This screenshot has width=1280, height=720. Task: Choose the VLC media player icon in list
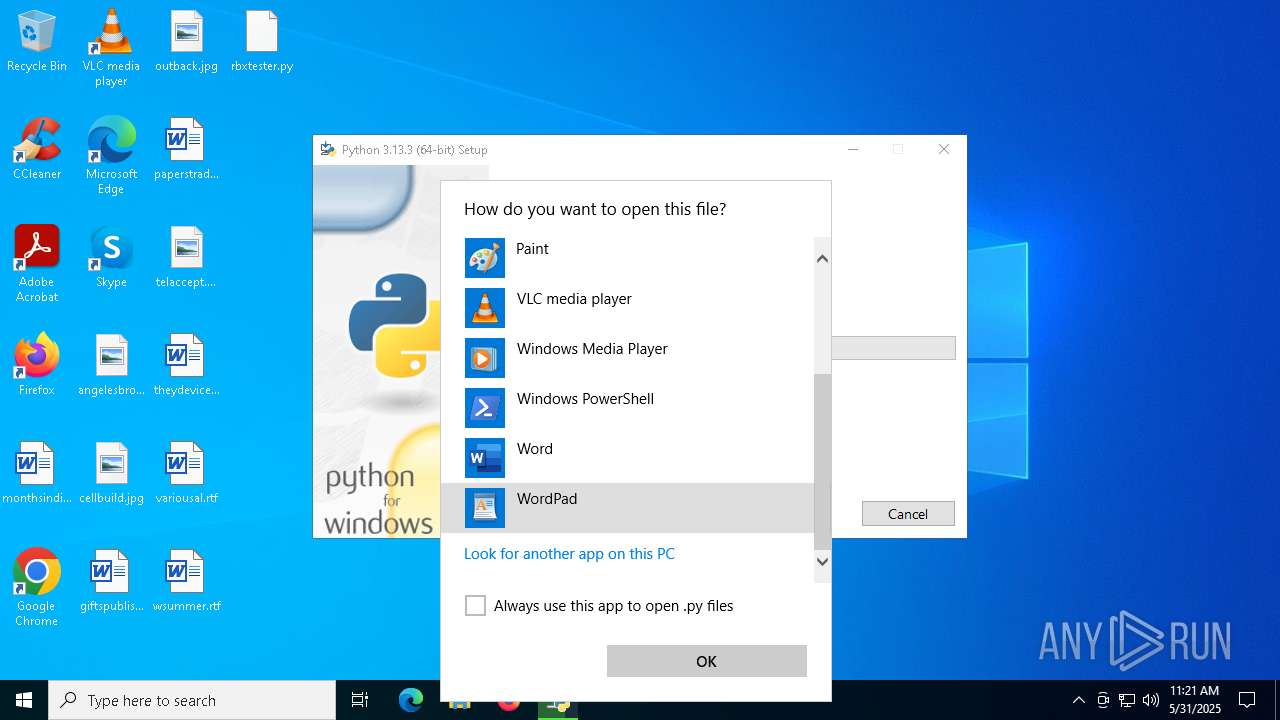[485, 308]
